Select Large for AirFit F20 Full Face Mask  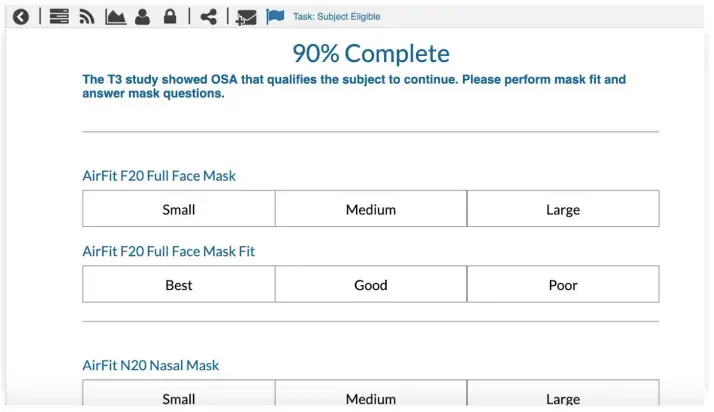point(563,209)
